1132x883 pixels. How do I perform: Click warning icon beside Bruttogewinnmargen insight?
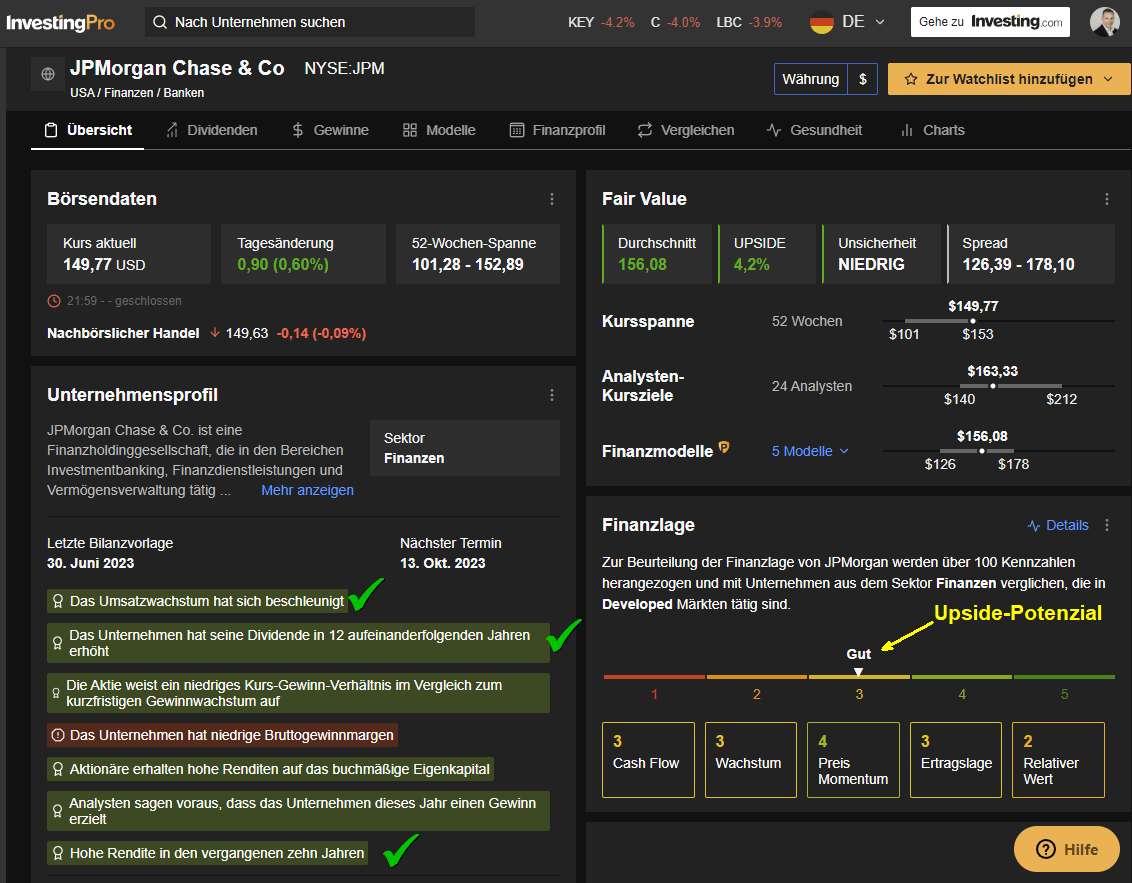(58, 736)
